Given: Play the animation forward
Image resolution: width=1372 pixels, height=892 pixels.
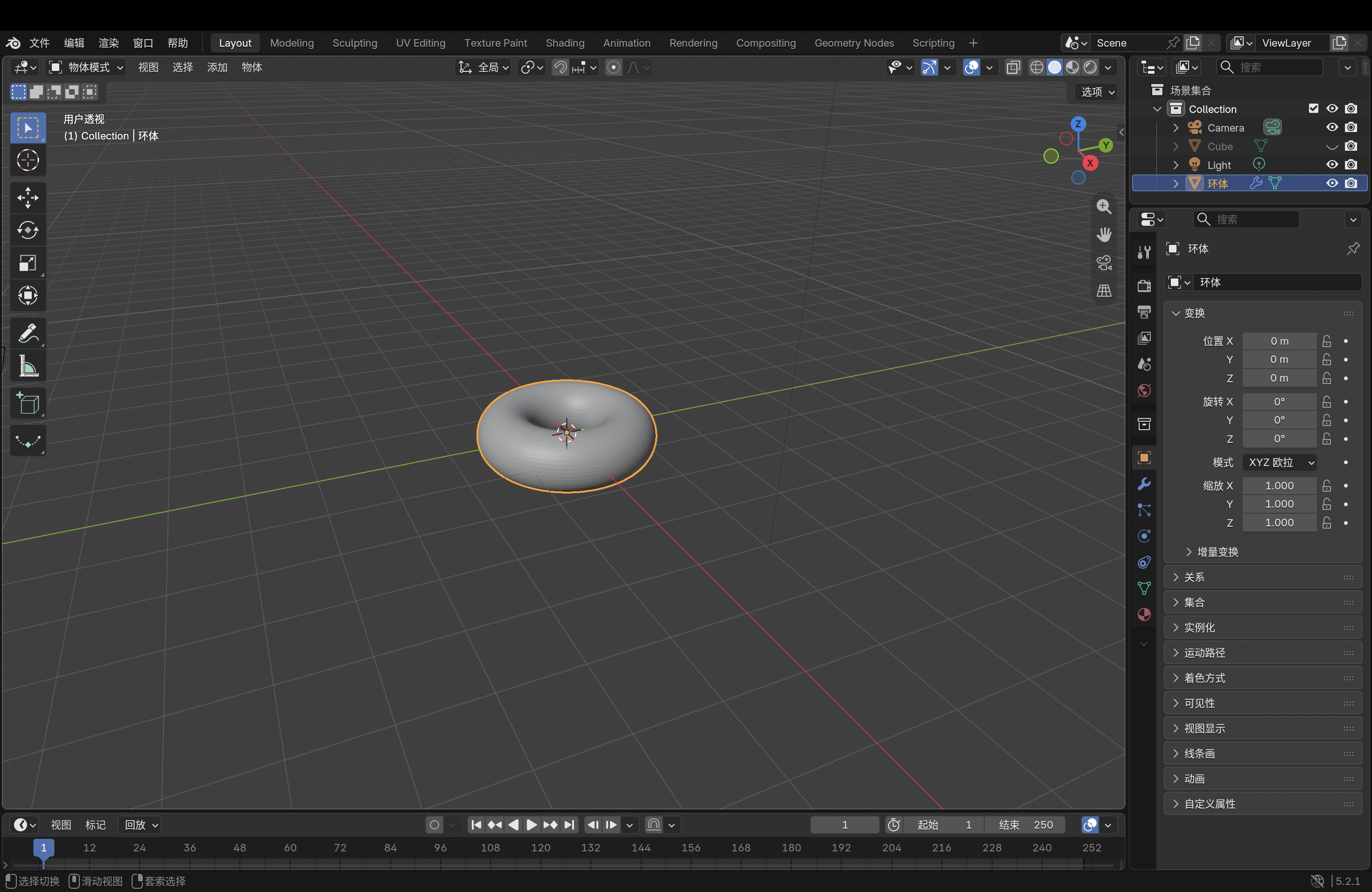Looking at the screenshot, I should (532, 824).
